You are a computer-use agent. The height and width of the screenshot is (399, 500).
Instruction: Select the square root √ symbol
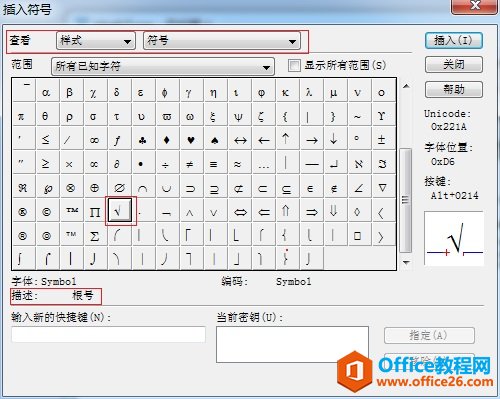(119, 211)
